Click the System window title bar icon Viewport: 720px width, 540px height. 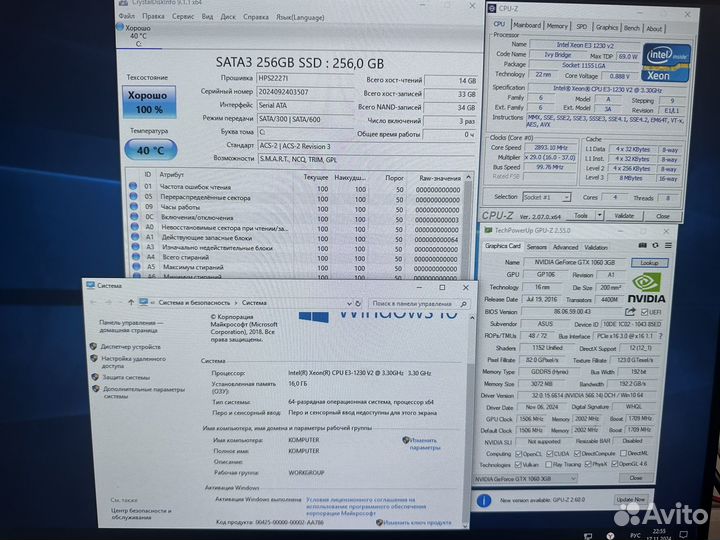pos(90,285)
